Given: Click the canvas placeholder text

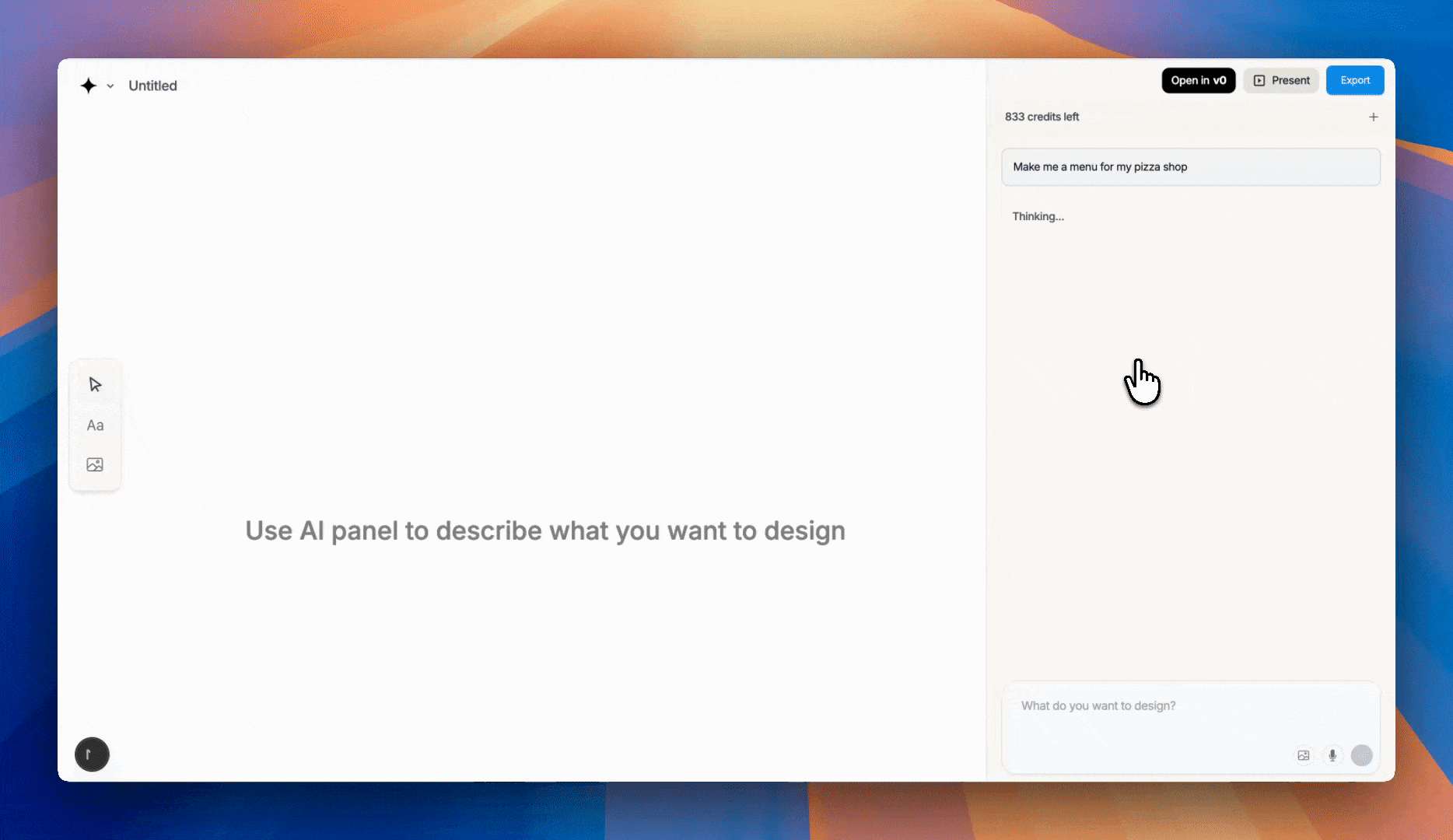Looking at the screenshot, I should tap(545, 530).
